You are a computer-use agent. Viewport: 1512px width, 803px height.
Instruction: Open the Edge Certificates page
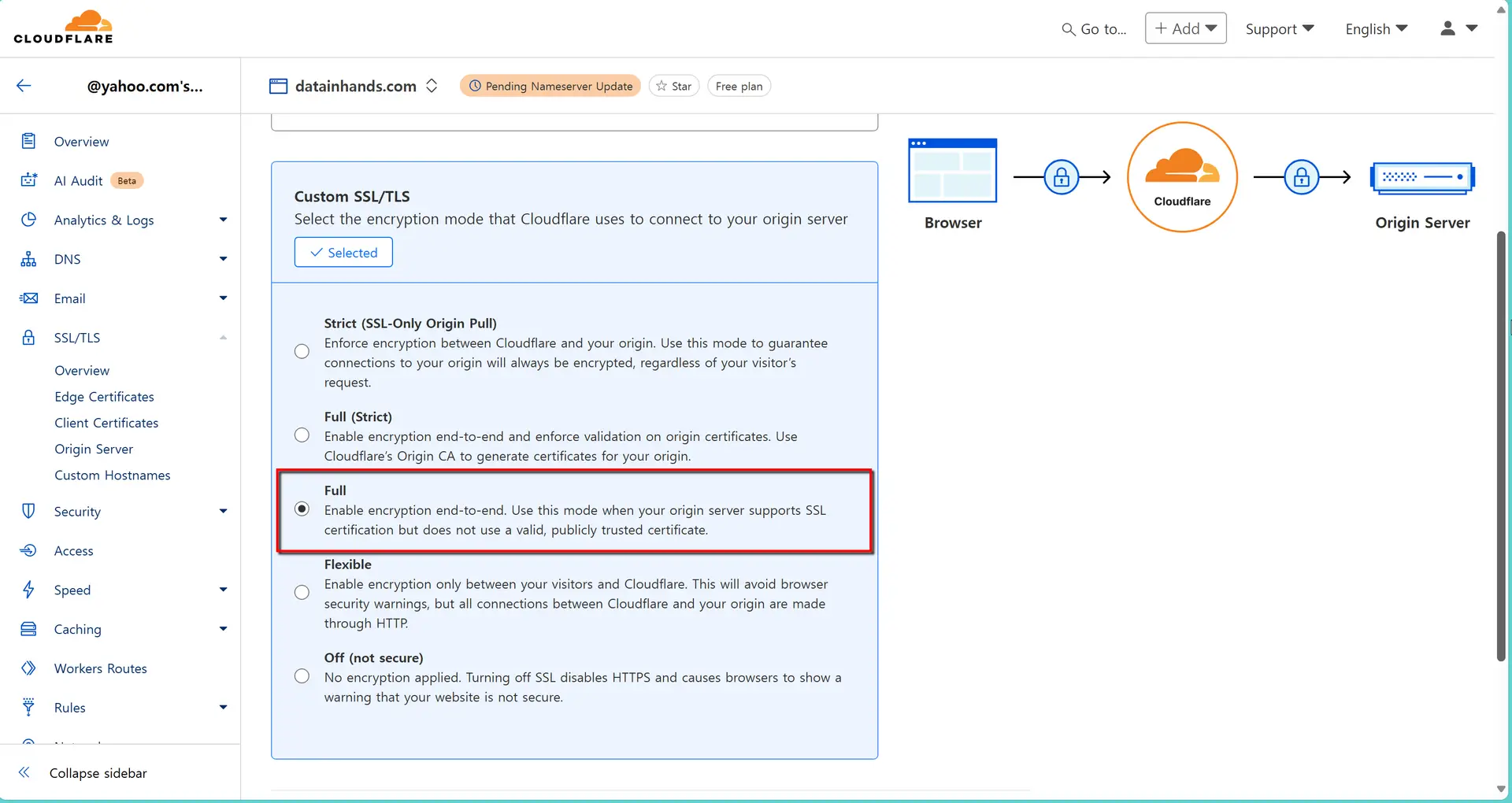pyautogui.click(x=104, y=396)
